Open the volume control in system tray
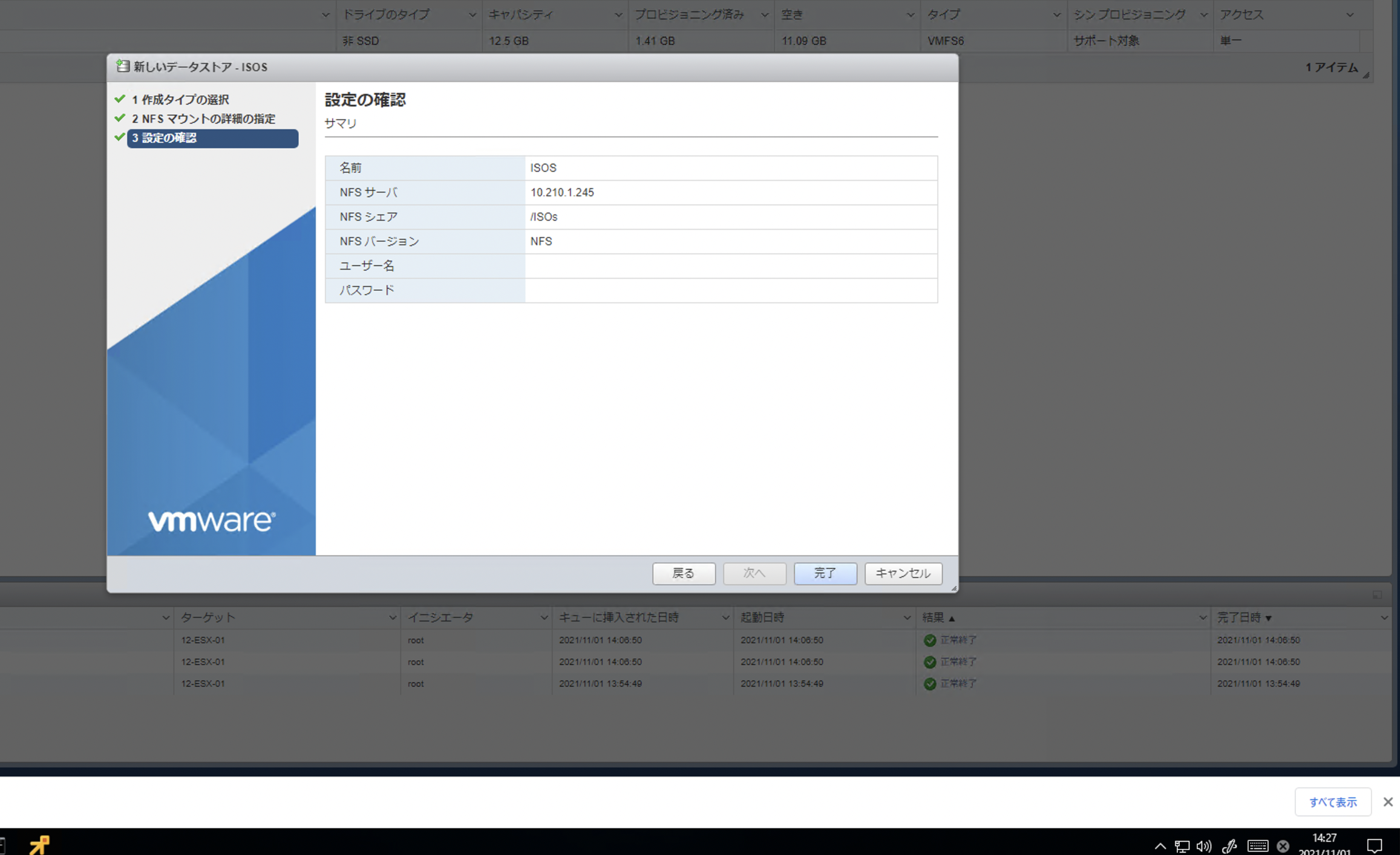1400x855 pixels. [x=1203, y=846]
